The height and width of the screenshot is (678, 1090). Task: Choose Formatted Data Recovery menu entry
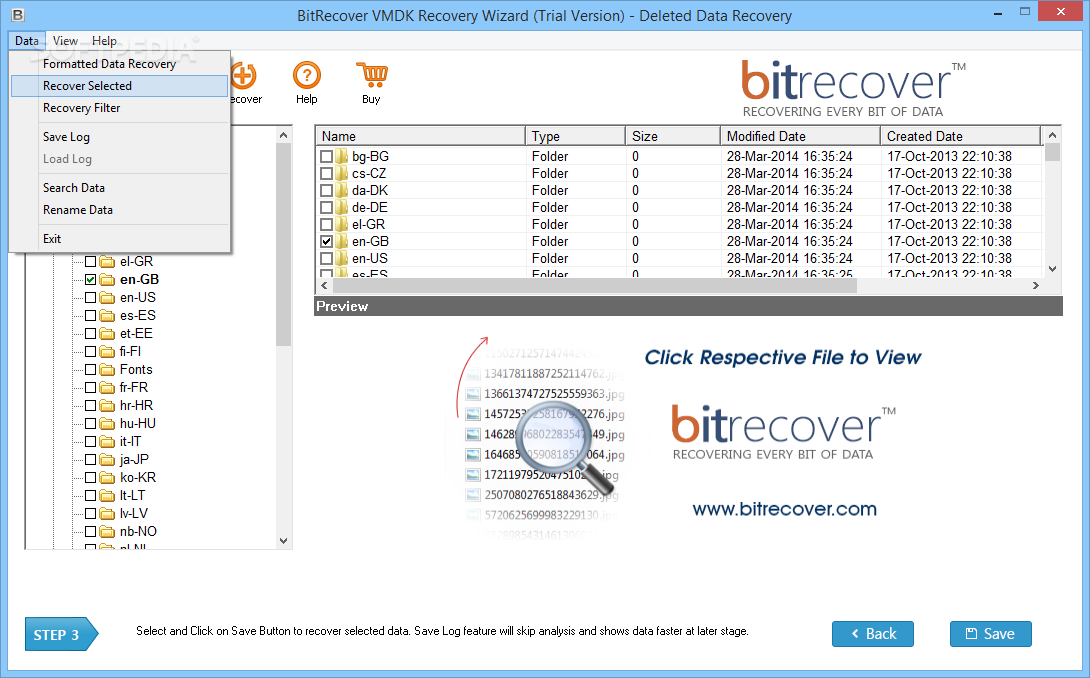coord(120,63)
